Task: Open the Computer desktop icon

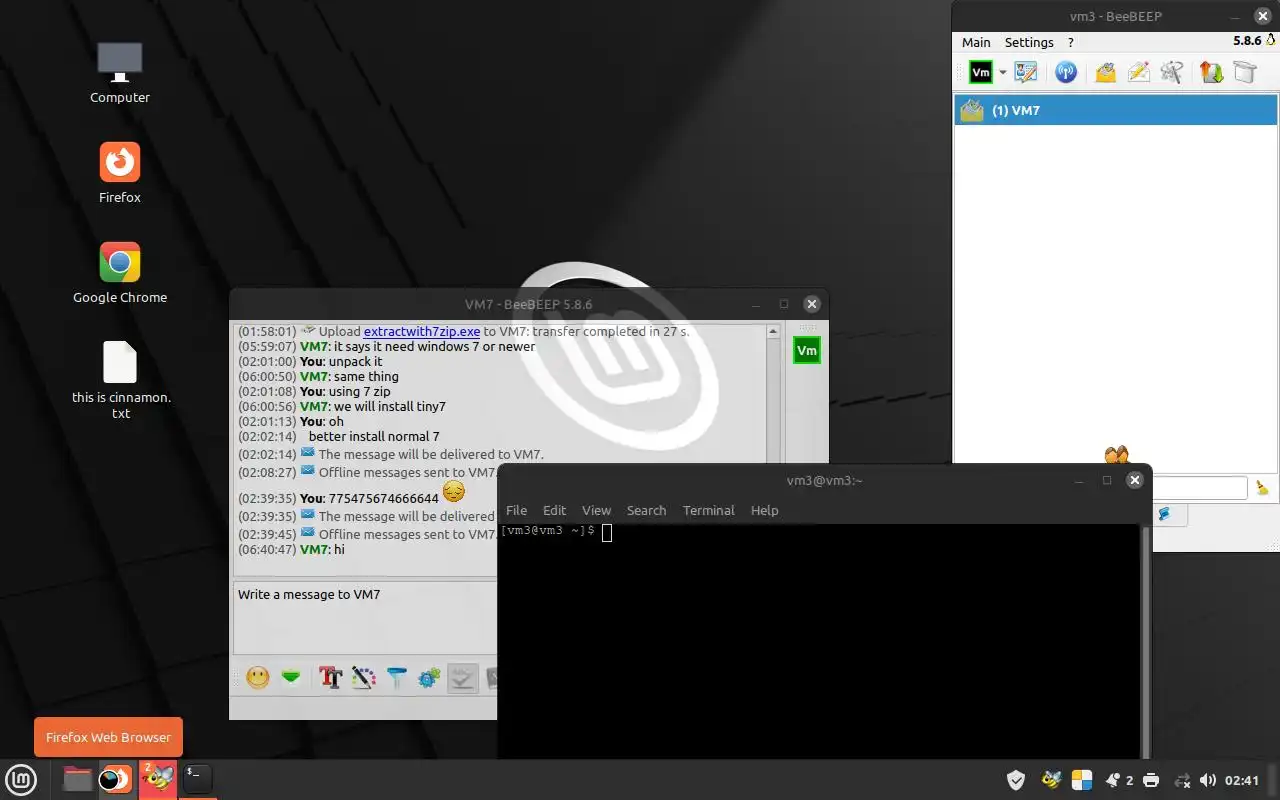Action: pyautogui.click(x=120, y=73)
